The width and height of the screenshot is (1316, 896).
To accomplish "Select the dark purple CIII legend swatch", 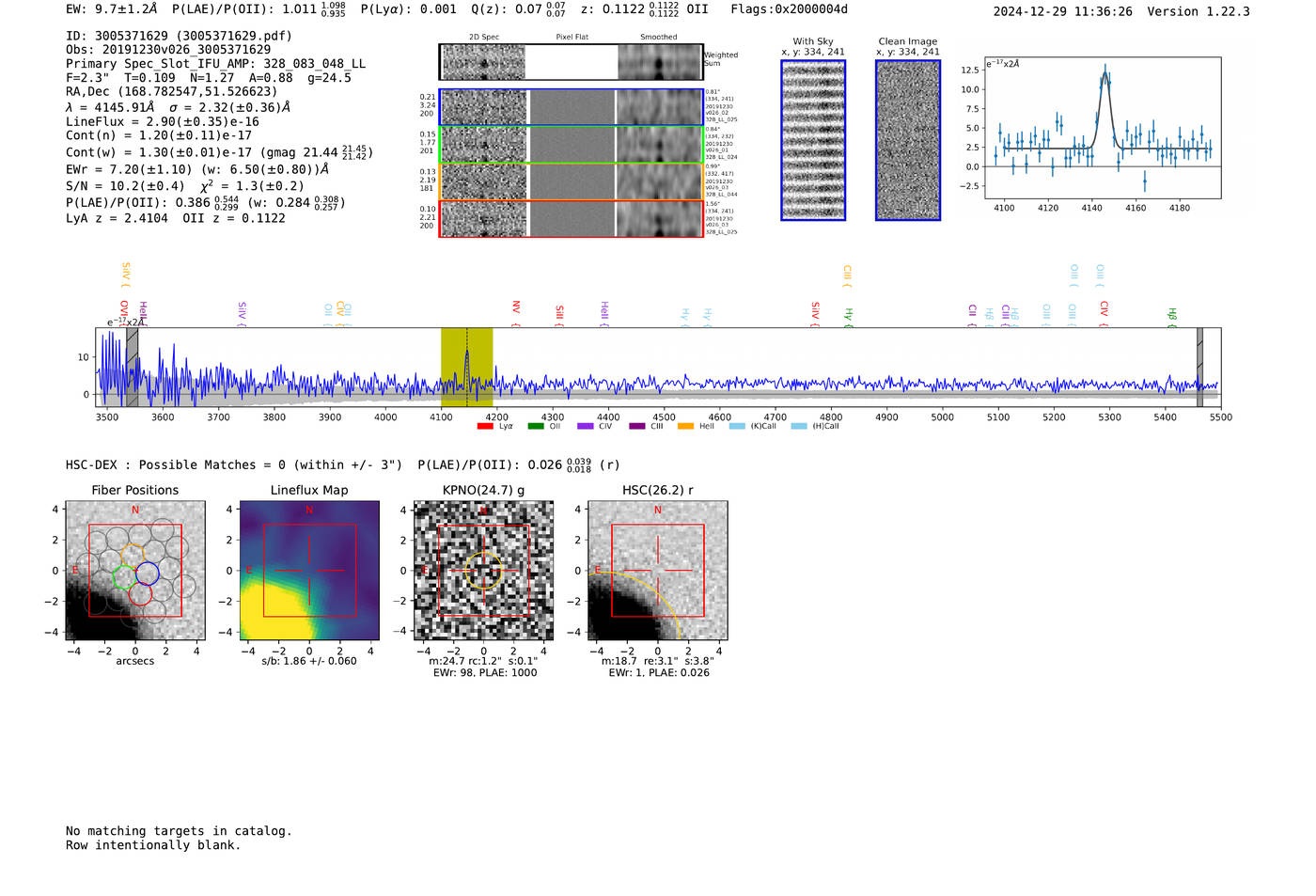I will click(x=636, y=426).
